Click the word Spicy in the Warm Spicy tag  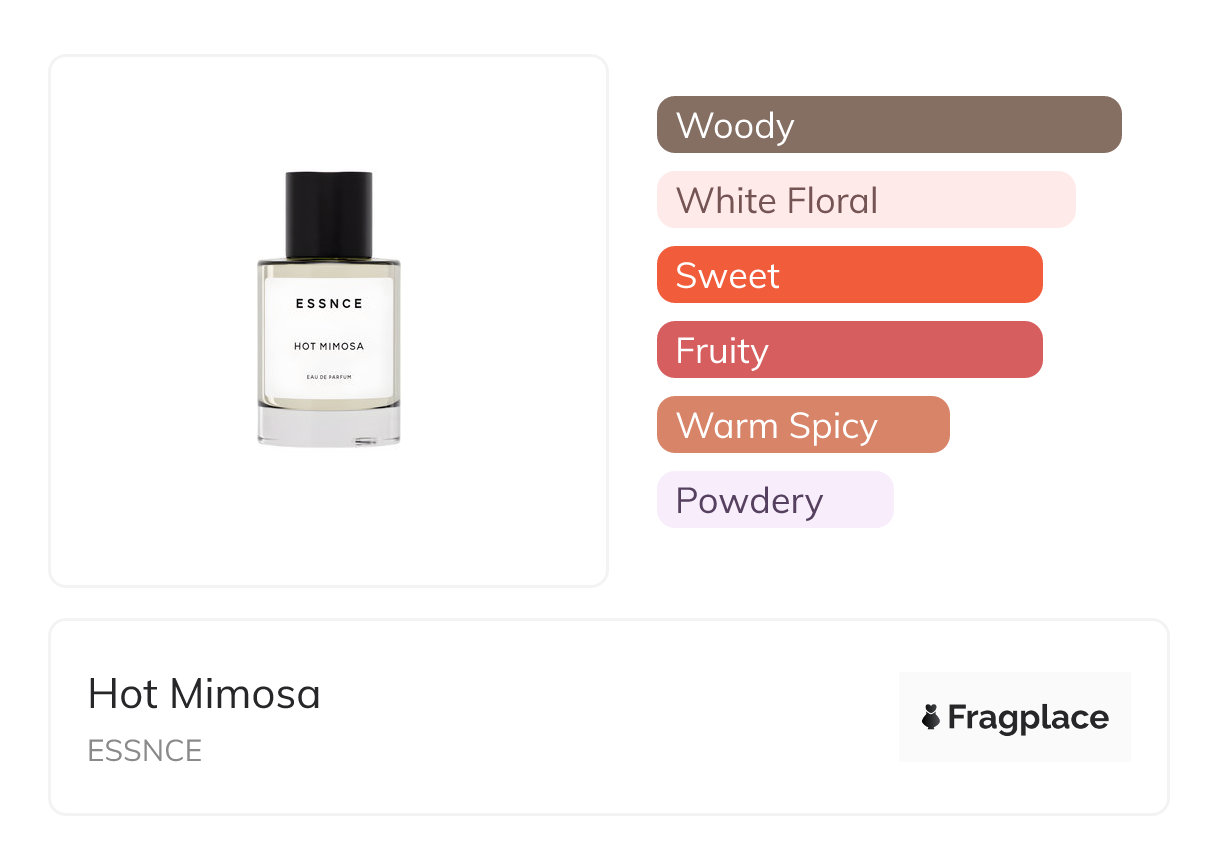pyautogui.click(x=832, y=426)
